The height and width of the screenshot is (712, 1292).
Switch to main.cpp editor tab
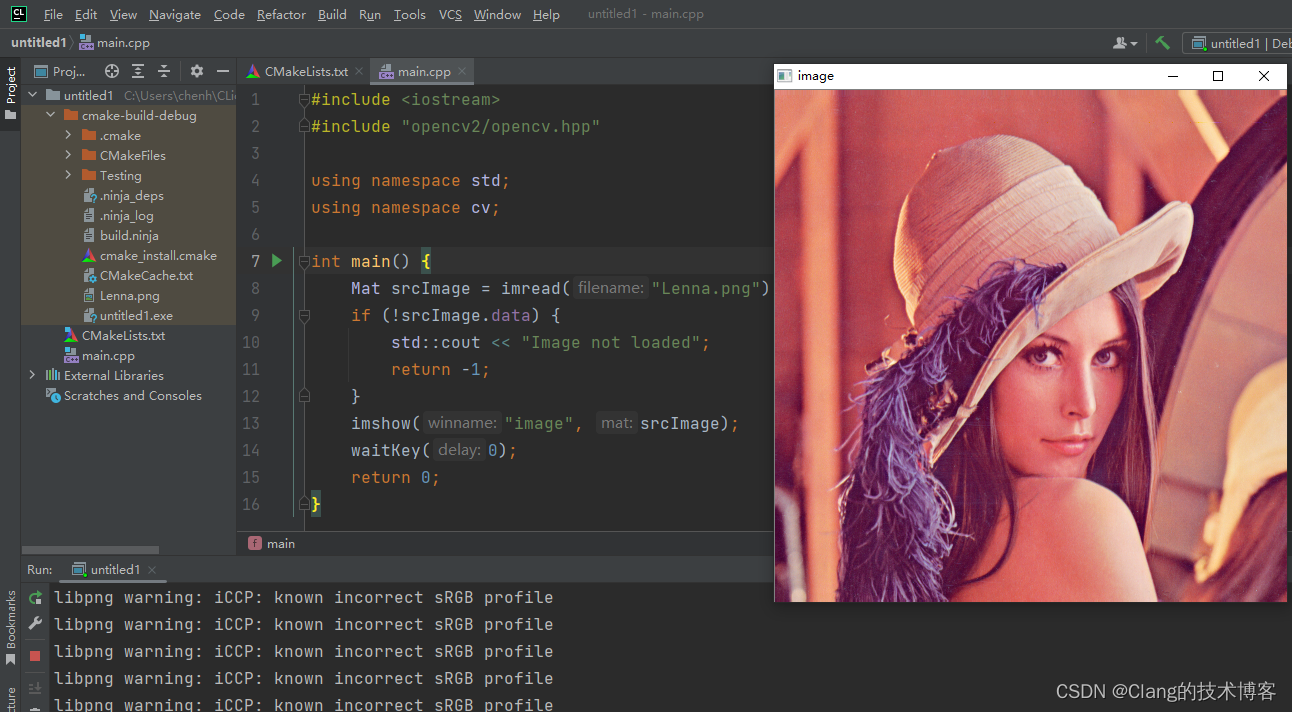[422, 72]
